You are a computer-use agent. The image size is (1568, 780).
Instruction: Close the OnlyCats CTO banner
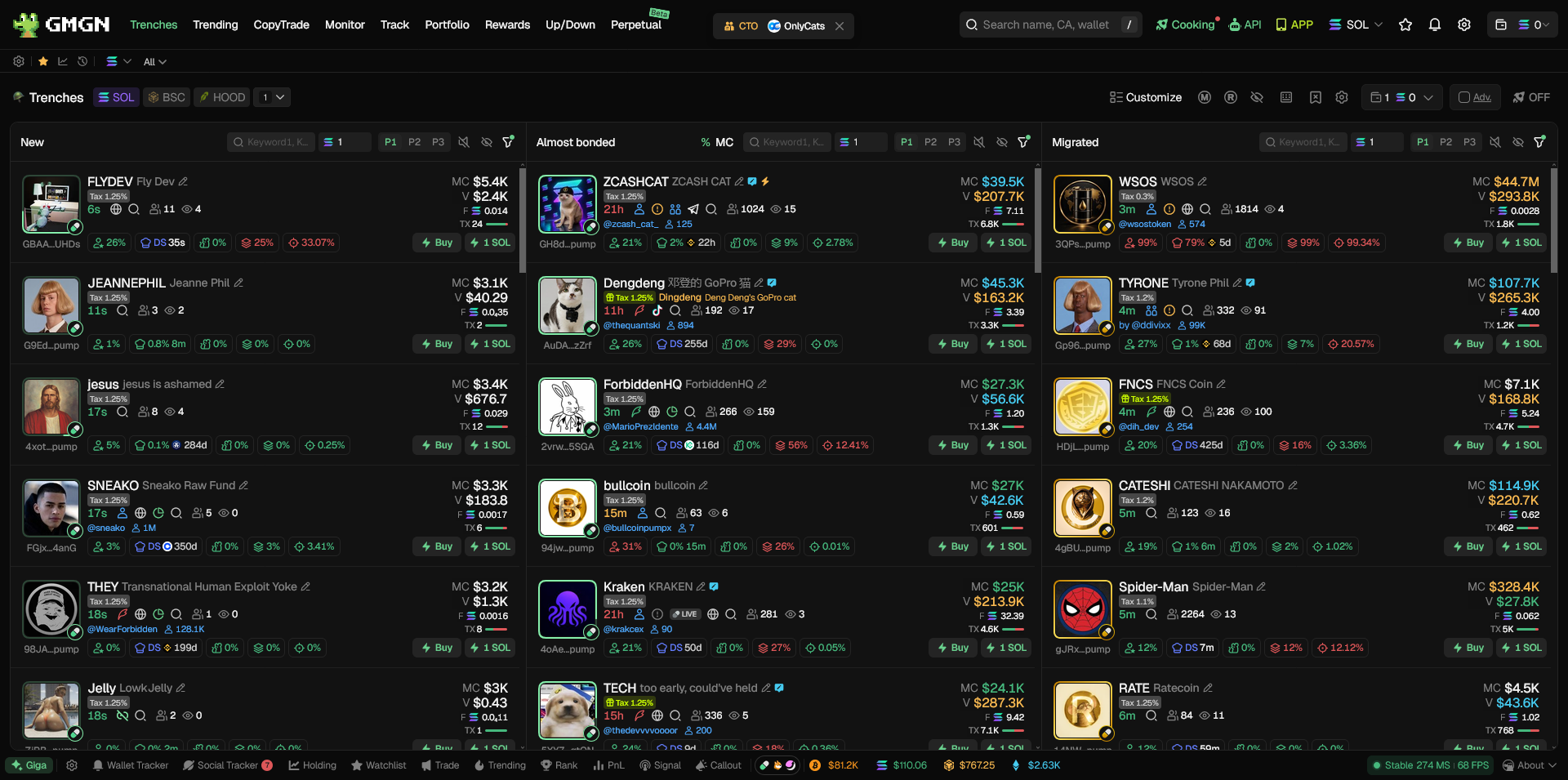click(x=840, y=26)
